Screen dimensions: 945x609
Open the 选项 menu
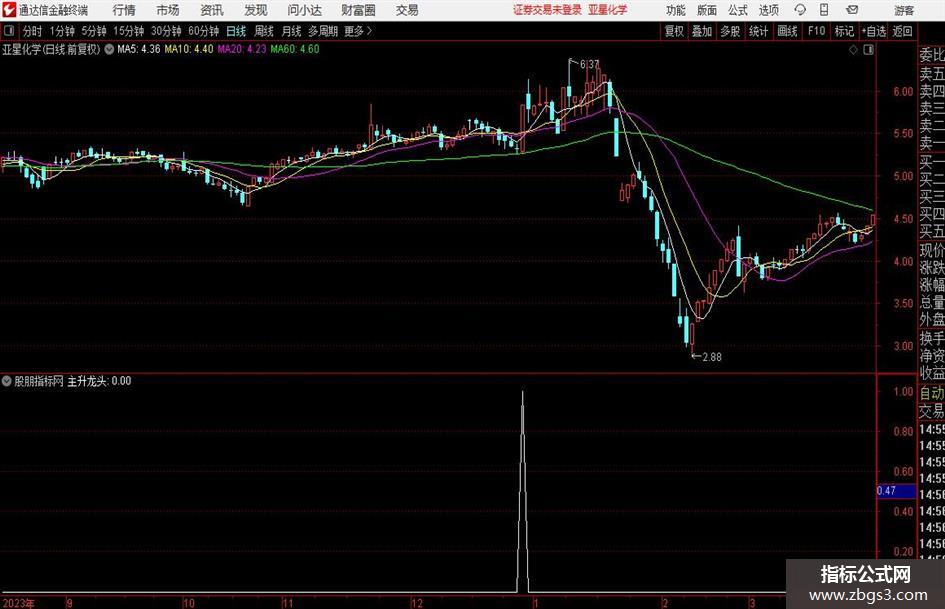[x=768, y=10]
